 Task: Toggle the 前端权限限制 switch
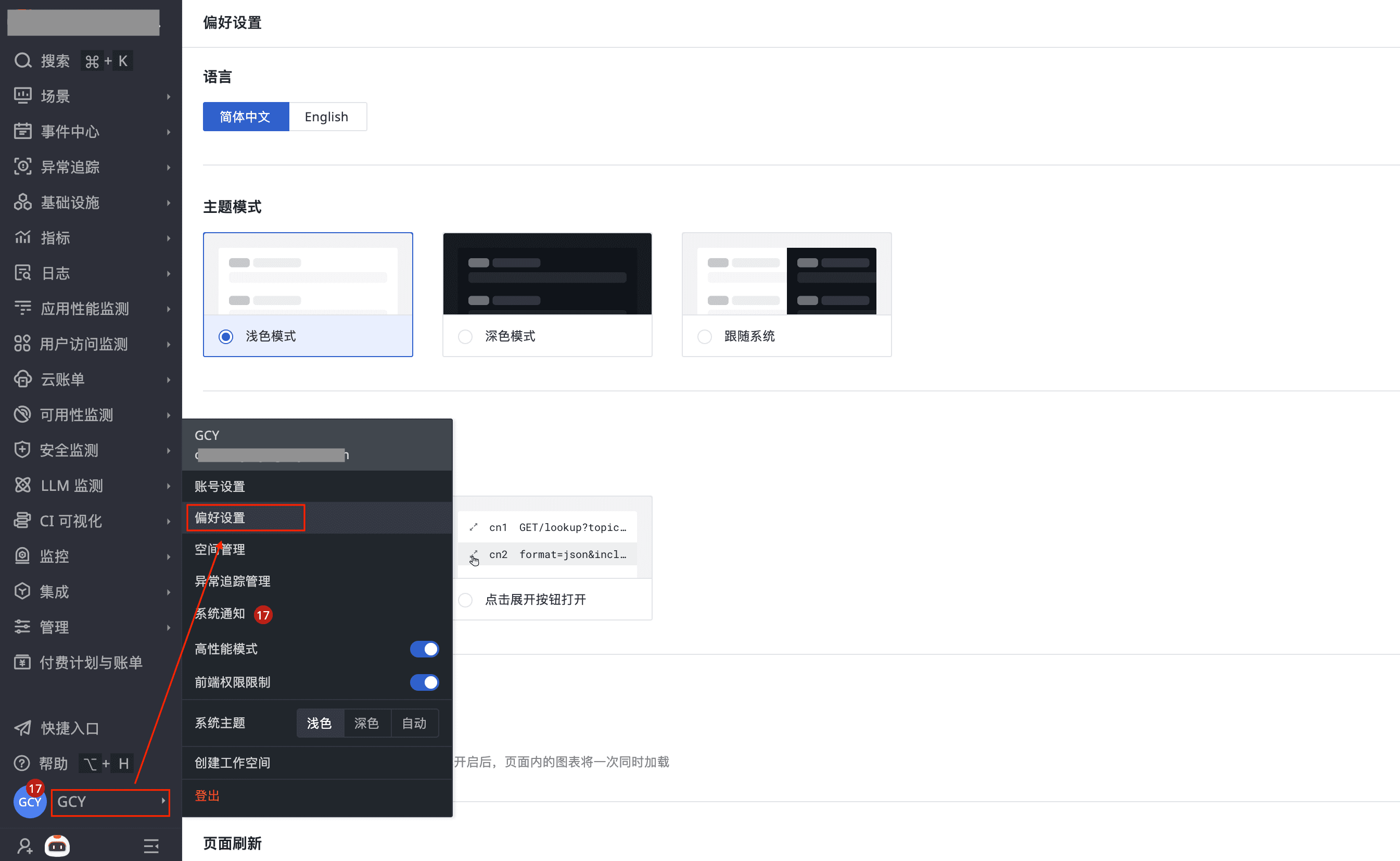(x=424, y=682)
